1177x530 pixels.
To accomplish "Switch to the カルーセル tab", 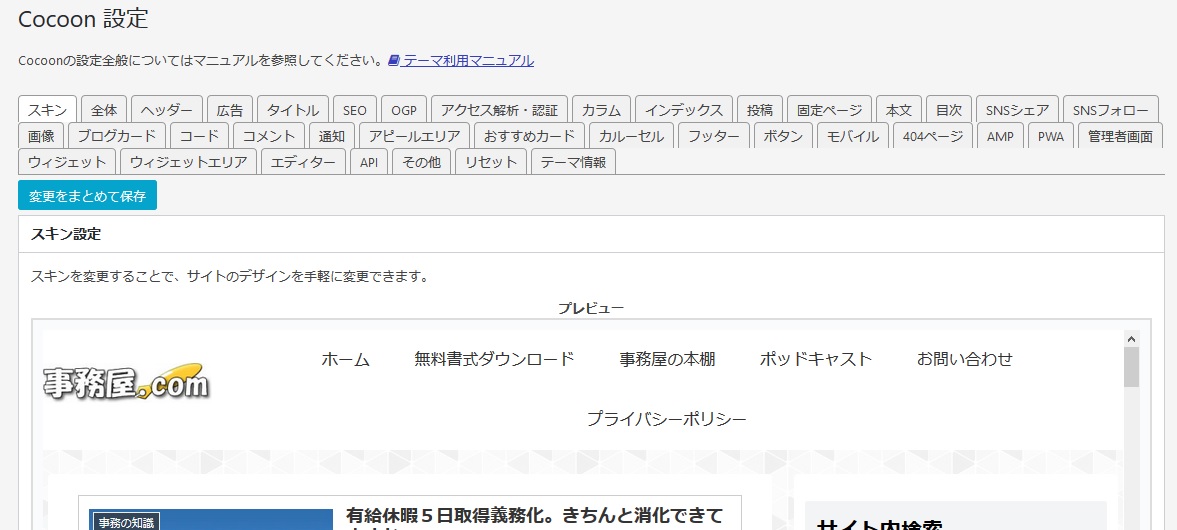I will point(631,136).
